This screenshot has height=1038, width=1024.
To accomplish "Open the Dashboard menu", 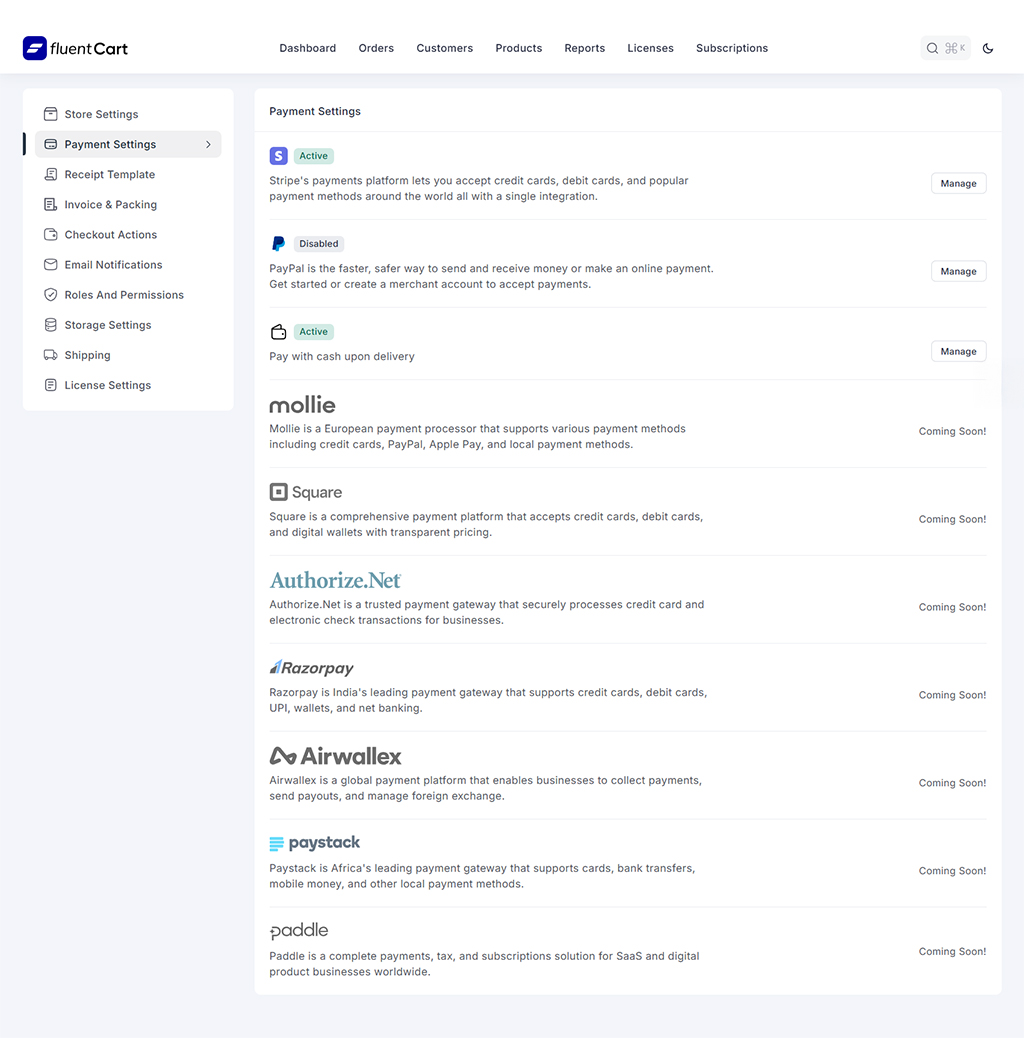I will point(308,48).
